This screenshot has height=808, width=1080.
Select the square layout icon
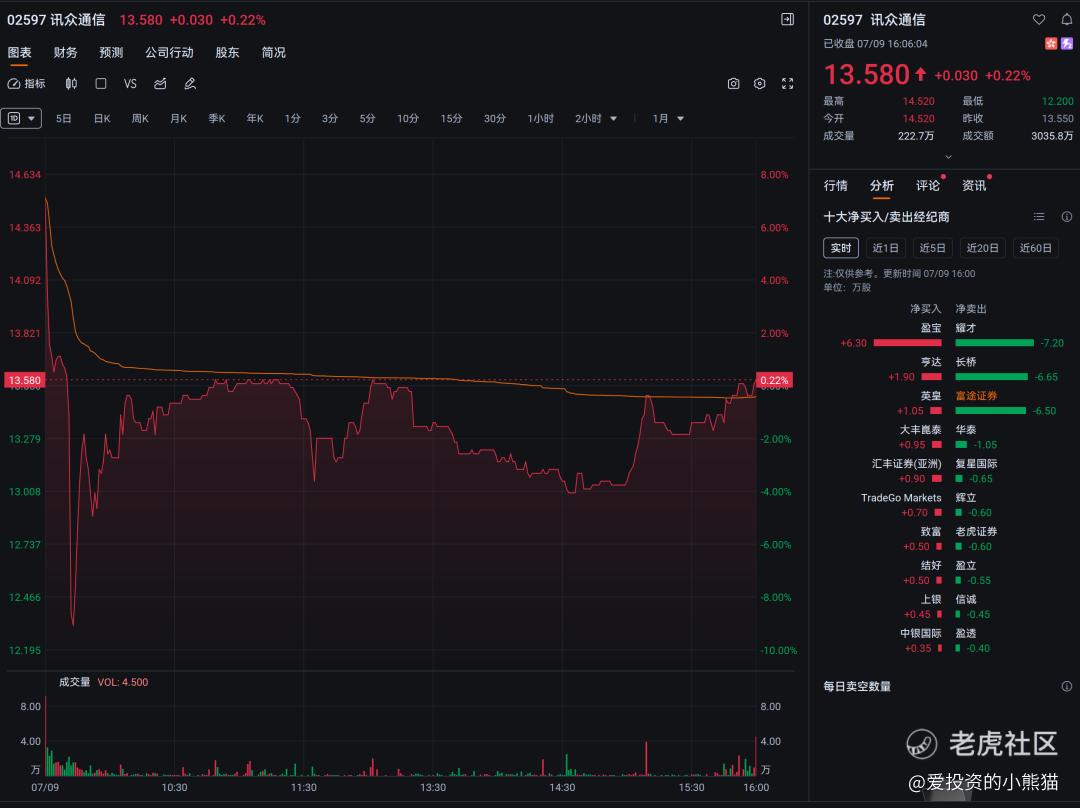point(101,84)
